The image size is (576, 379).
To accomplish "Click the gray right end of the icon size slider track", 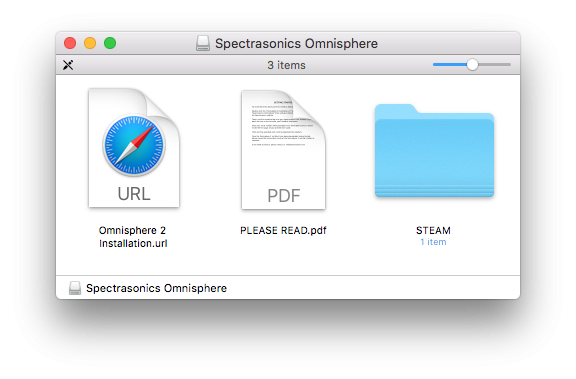I will 494,65.
